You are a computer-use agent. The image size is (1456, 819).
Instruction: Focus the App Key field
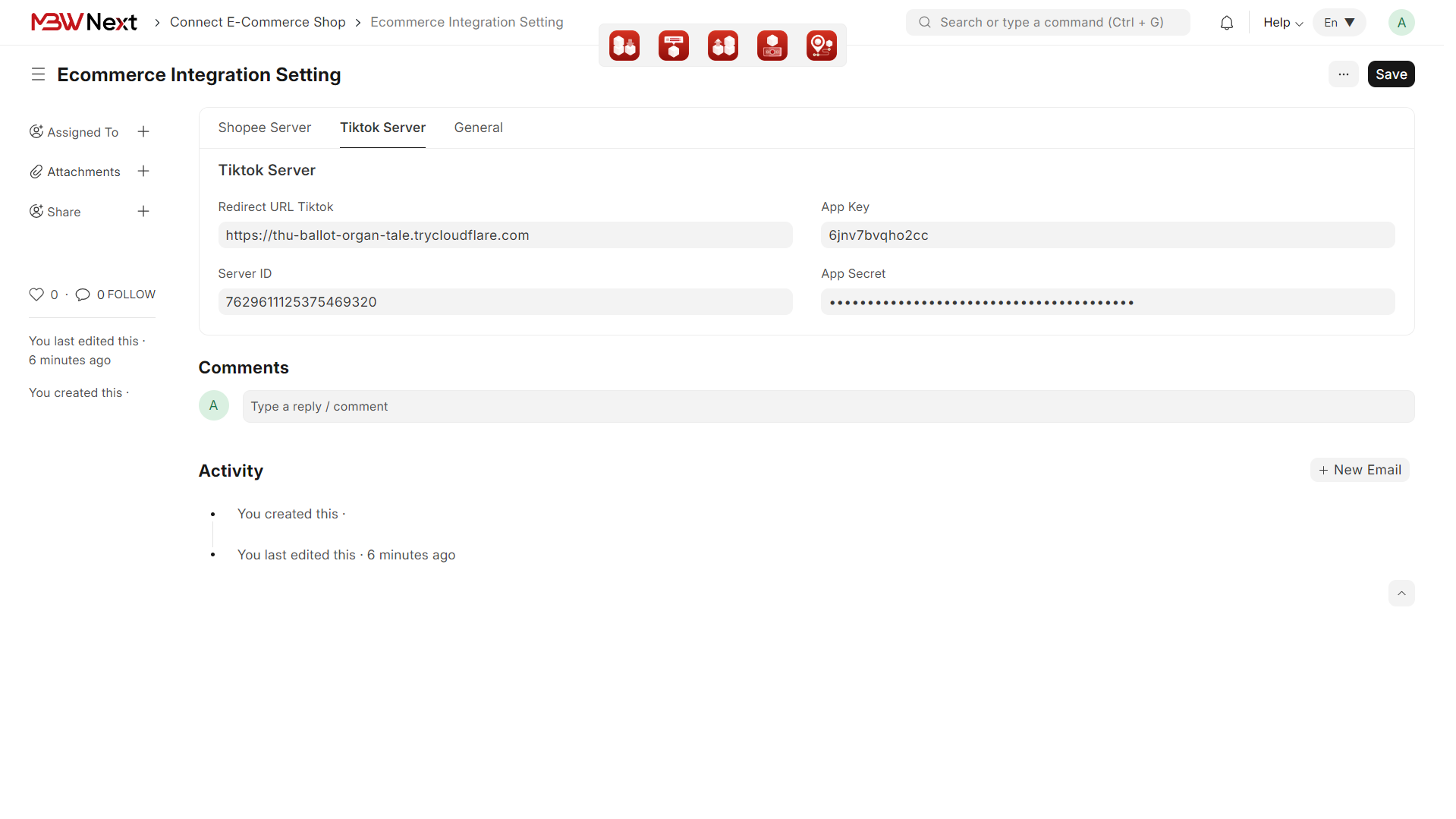(x=1108, y=235)
